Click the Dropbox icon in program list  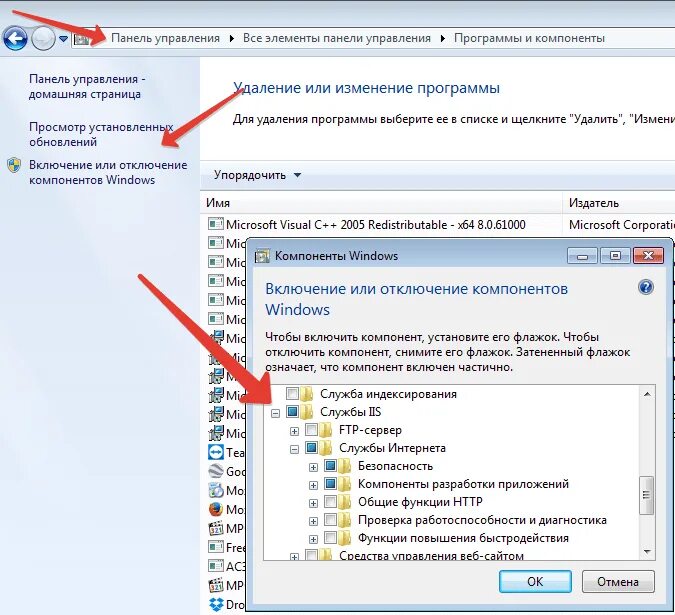point(216,604)
